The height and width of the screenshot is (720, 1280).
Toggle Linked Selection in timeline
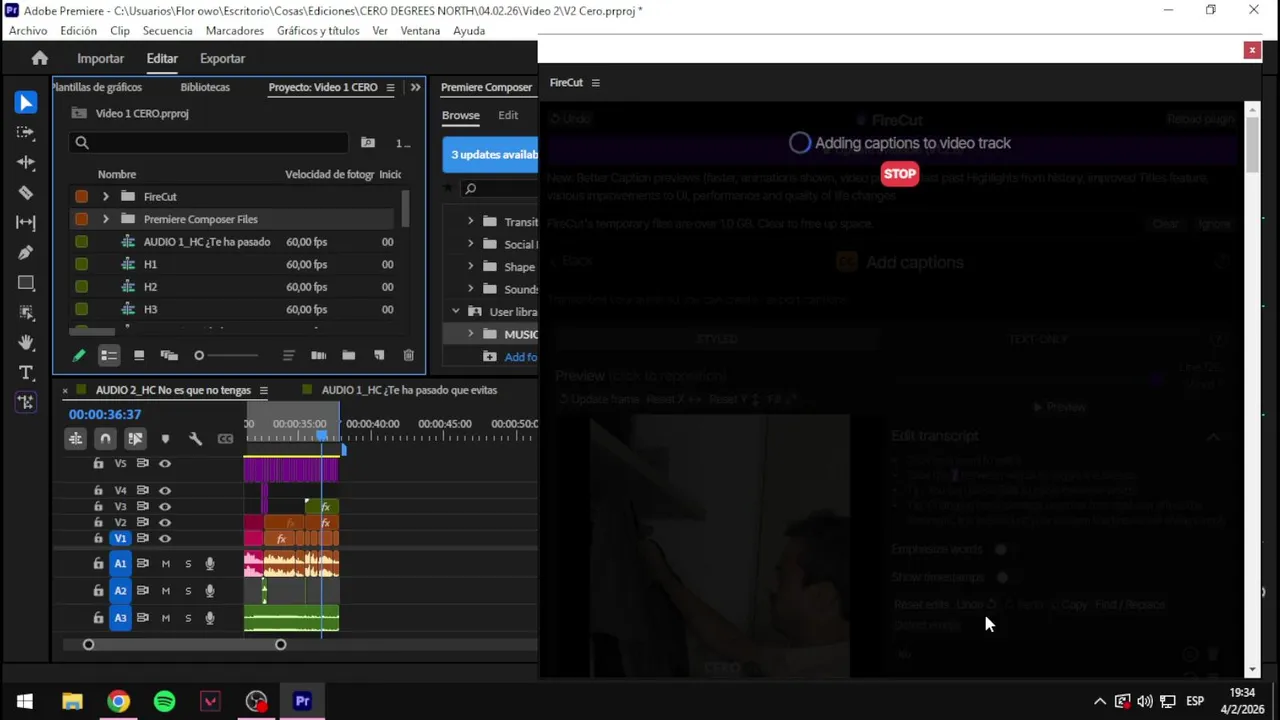click(x=135, y=438)
